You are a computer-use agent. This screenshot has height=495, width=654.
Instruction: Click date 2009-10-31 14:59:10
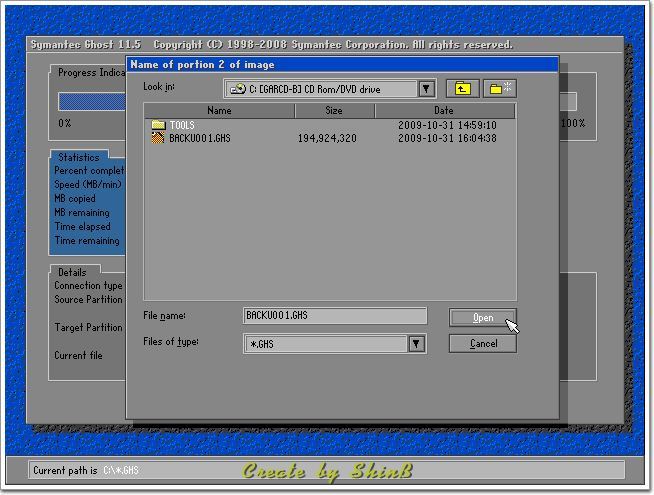[x=447, y=125]
